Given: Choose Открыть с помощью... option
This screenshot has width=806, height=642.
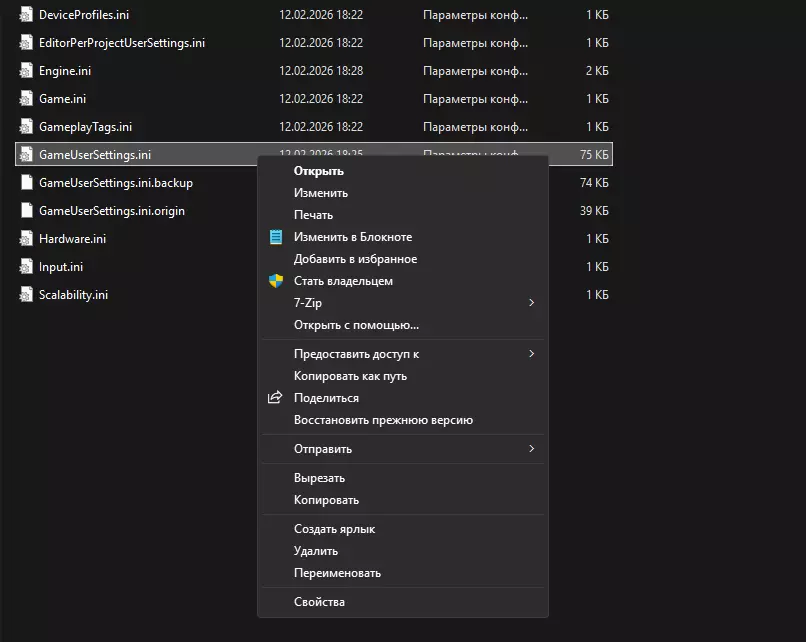Looking at the screenshot, I should click(x=356, y=325).
